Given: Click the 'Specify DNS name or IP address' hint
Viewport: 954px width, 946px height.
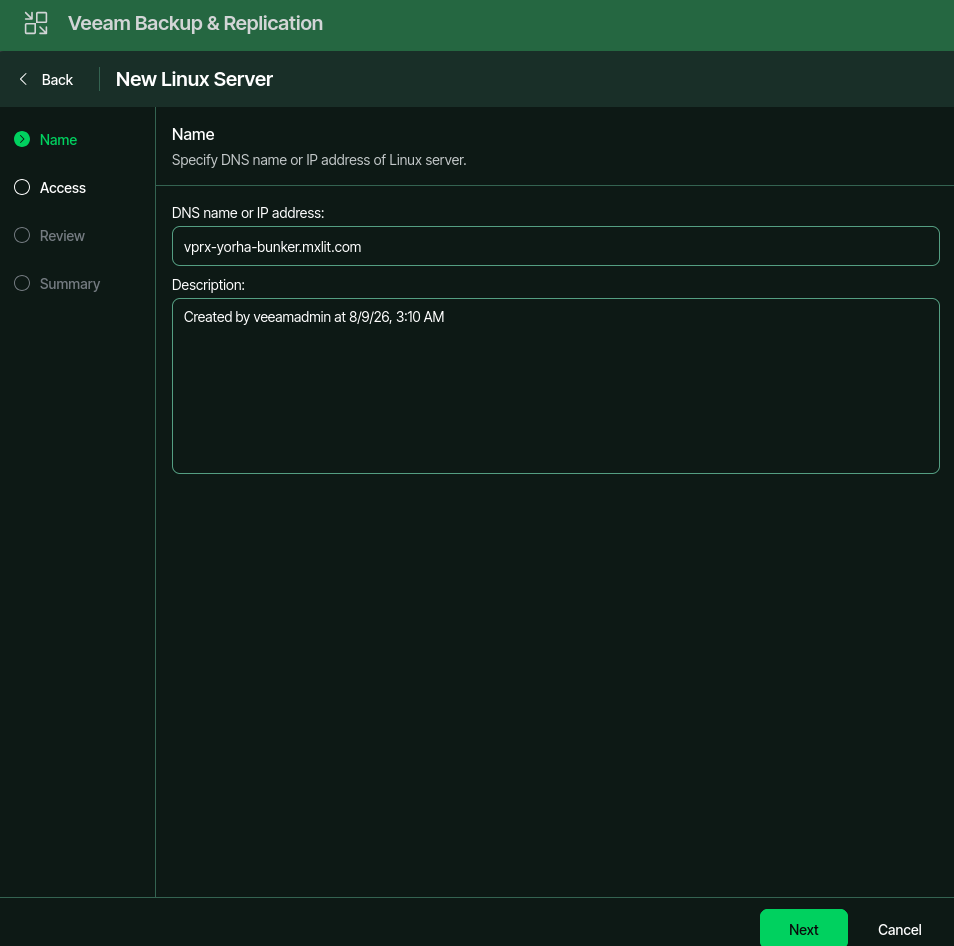Looking at the screenshot, I should click(319, 160).
